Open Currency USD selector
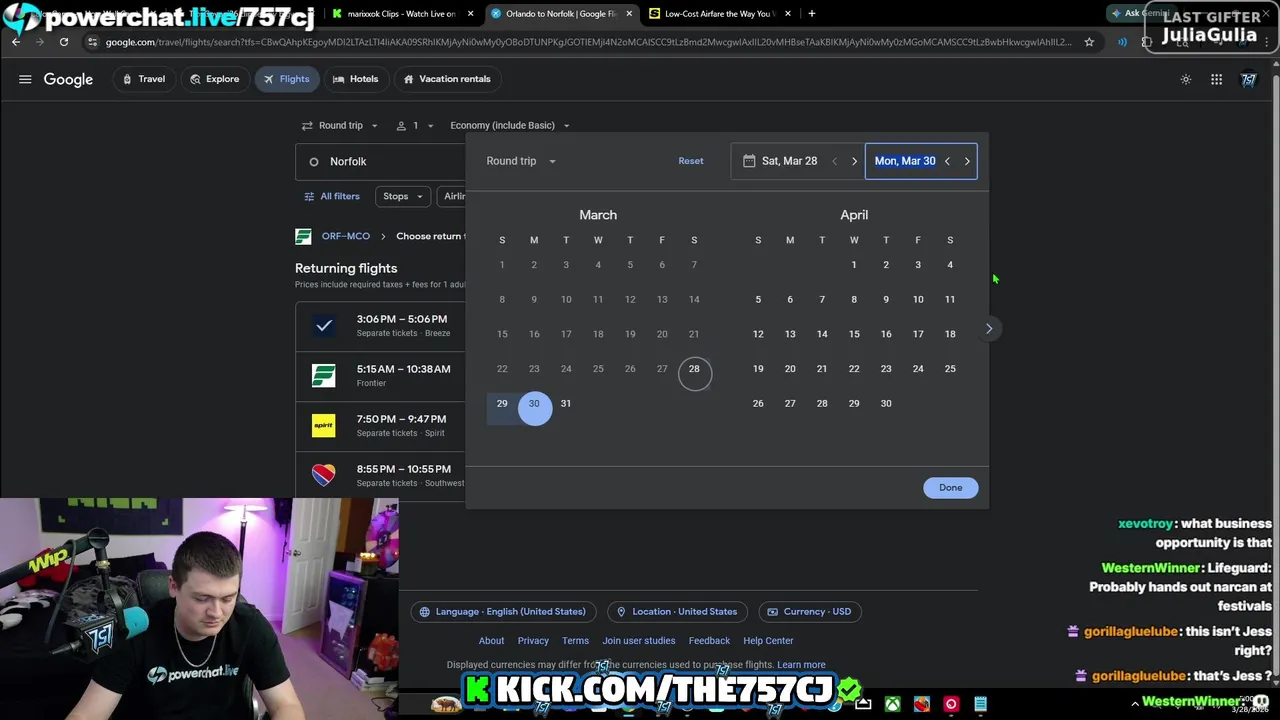The width and height of the screenshot is (1280, 720). click(x=810, y=612)
